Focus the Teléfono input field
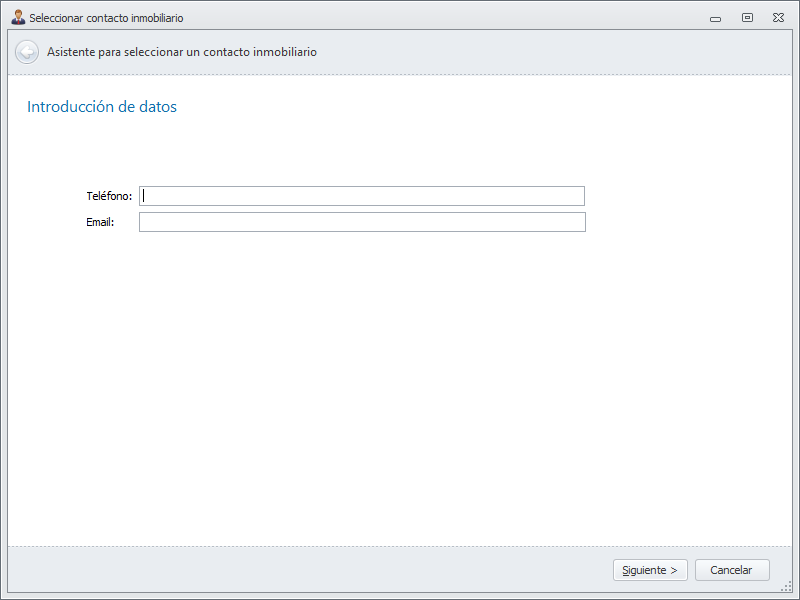The image size is (800, 600). pos(362,196)
